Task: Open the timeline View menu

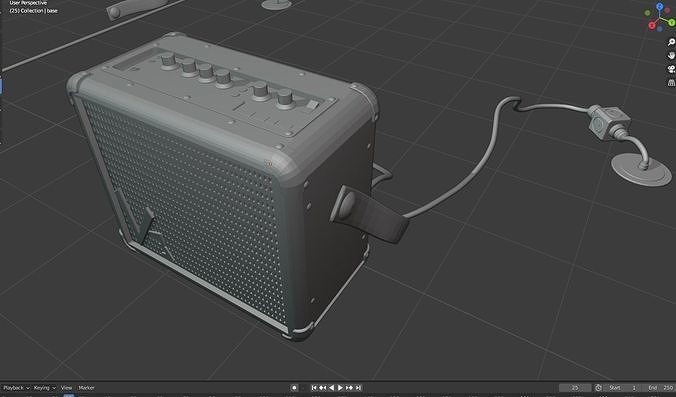Action: pyautogui.click(x=66, y=388)
